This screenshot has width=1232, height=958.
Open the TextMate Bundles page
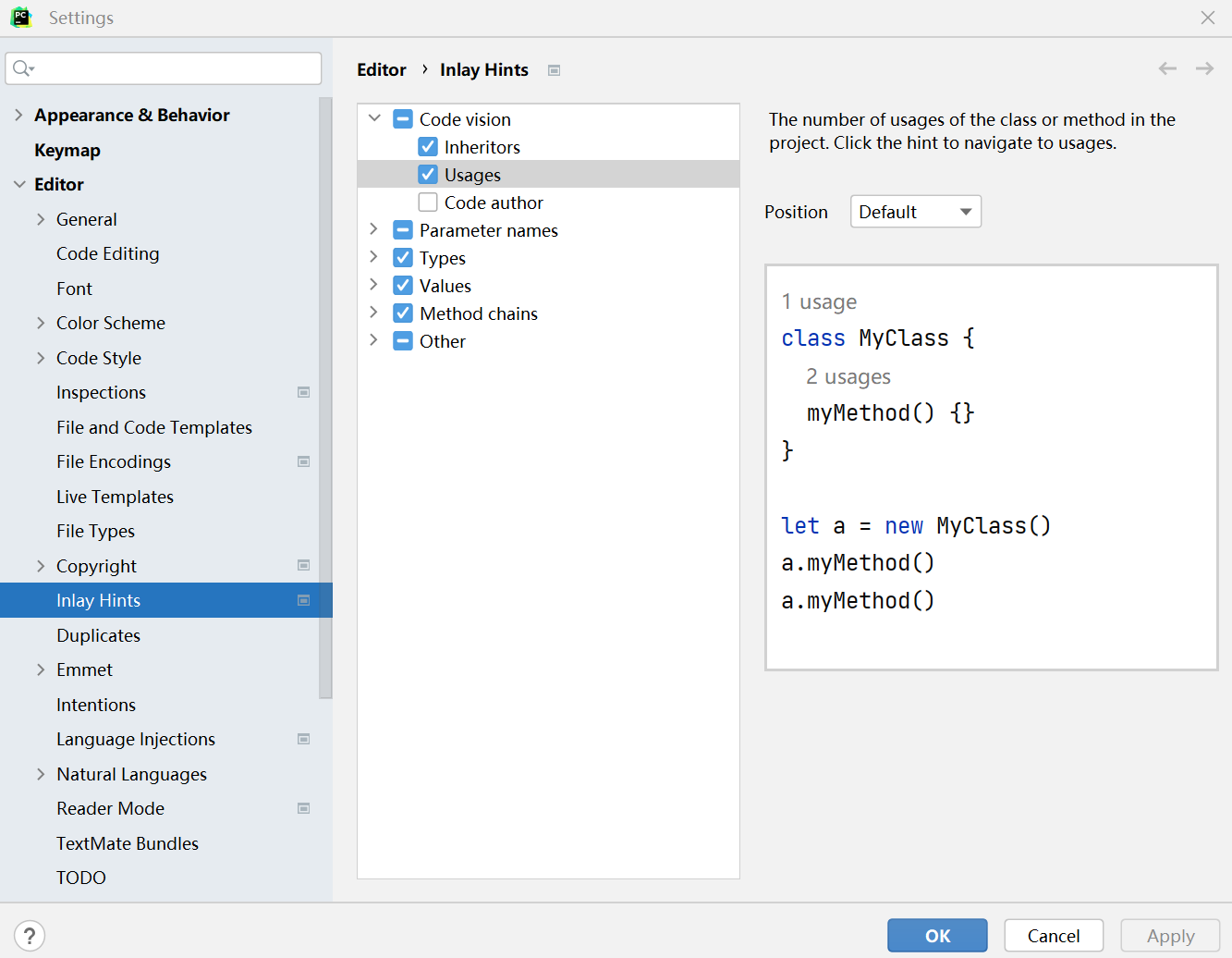pos(128,843)
